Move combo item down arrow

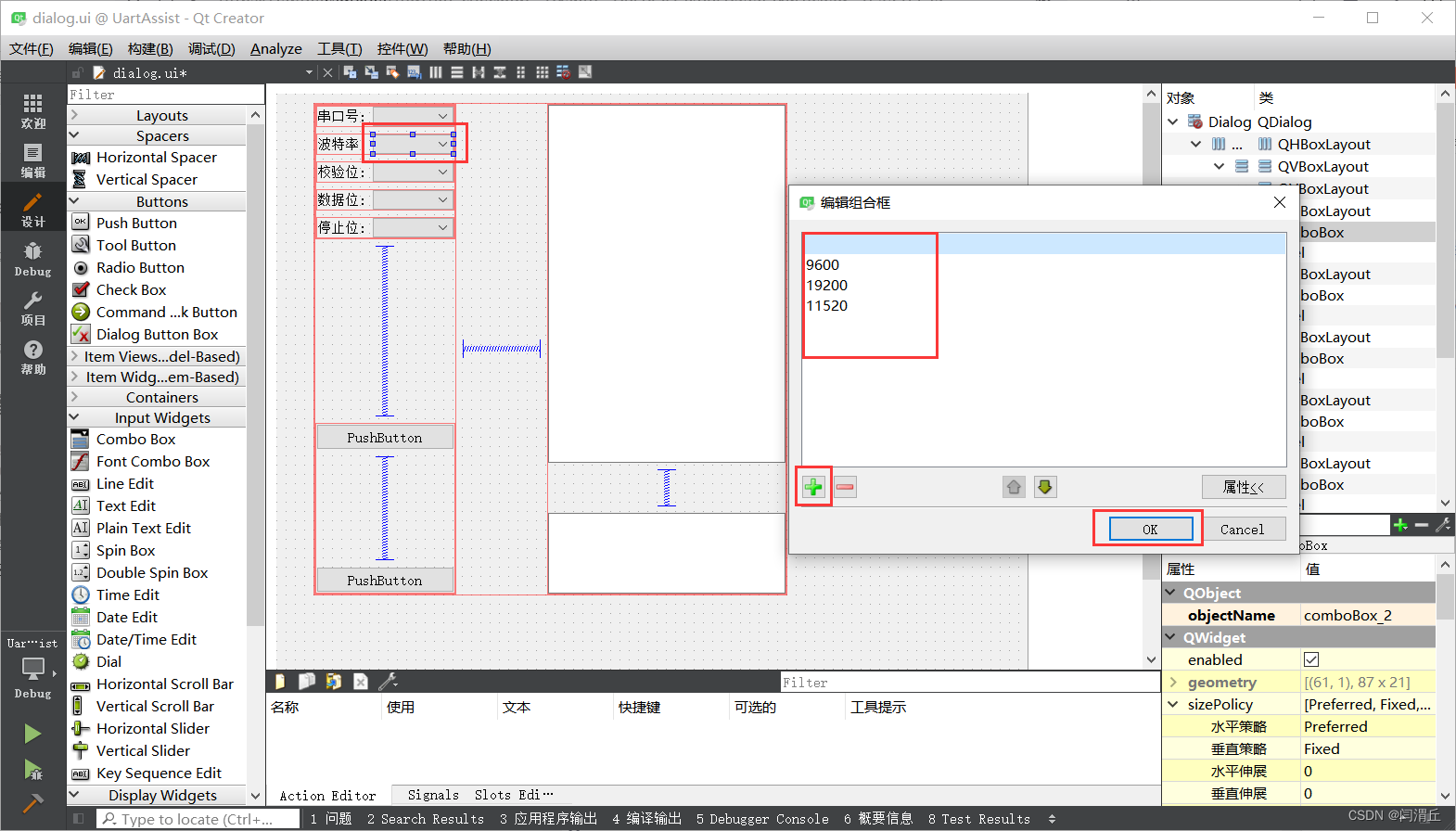click(1045, 487)
